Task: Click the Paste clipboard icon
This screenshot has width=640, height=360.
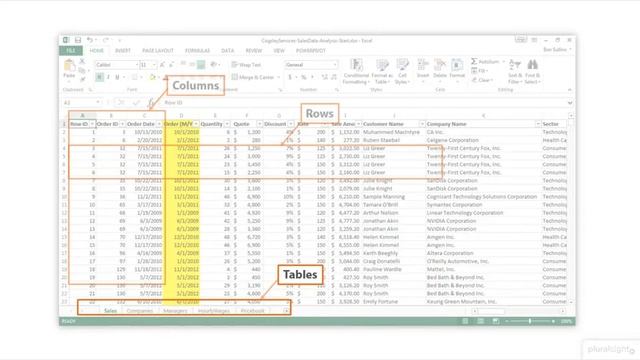Action: point(69,66)
